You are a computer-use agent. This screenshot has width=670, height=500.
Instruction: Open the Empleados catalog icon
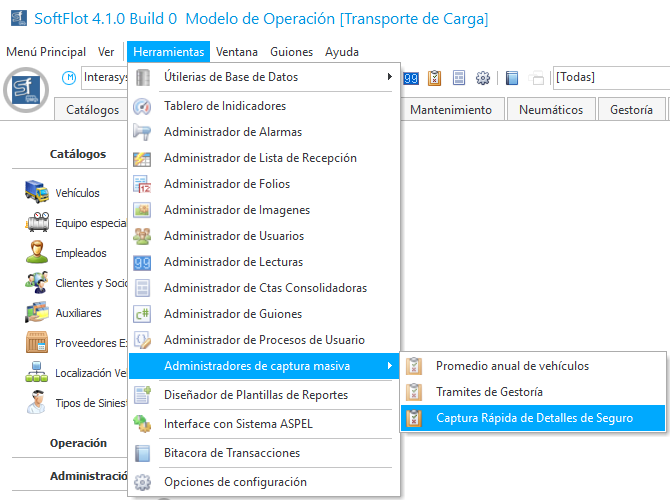tap(38, 252)
